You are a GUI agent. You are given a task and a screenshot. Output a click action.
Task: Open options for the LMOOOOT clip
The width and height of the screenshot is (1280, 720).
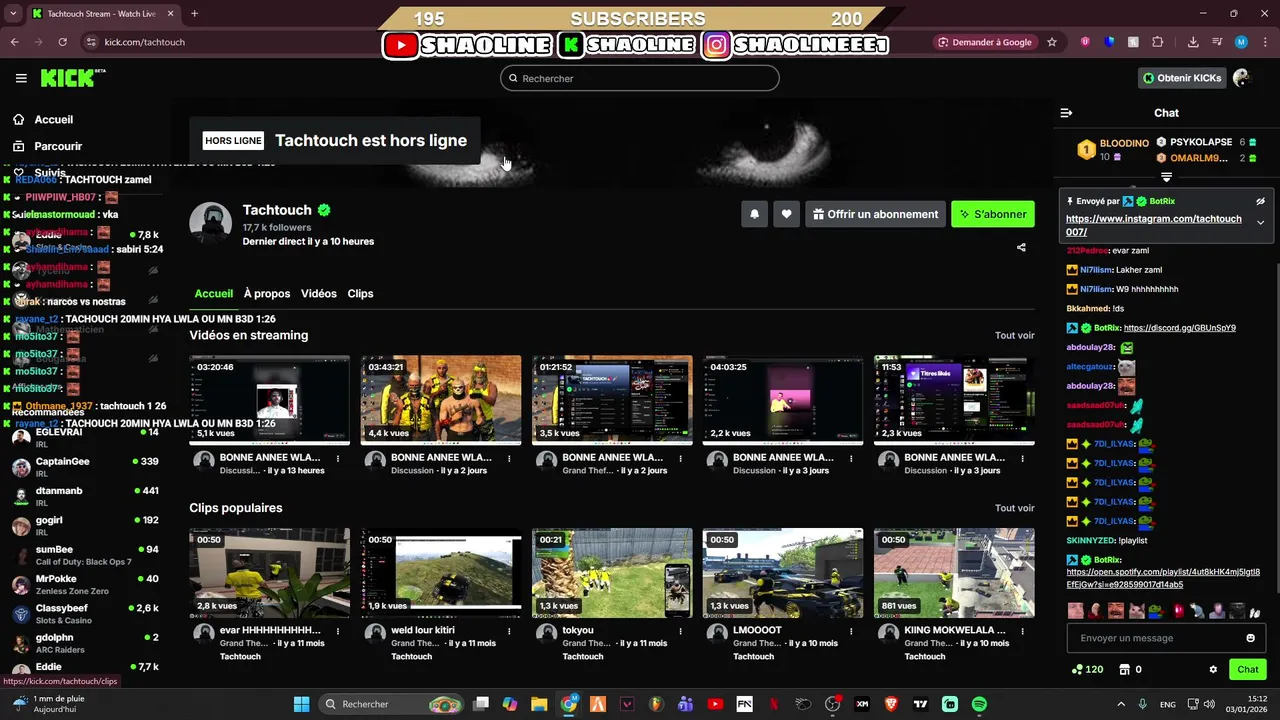point(851,631)
